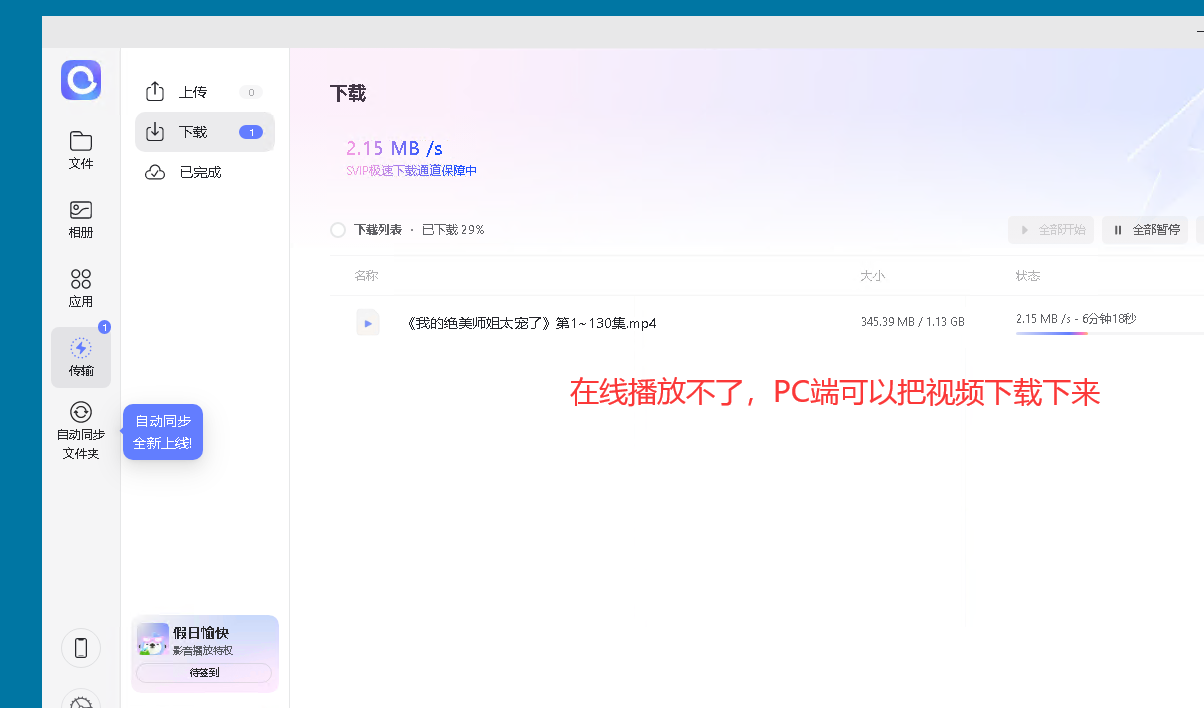Click the upload icon beside 上传

pyautogui.click(x=155, y=91)
